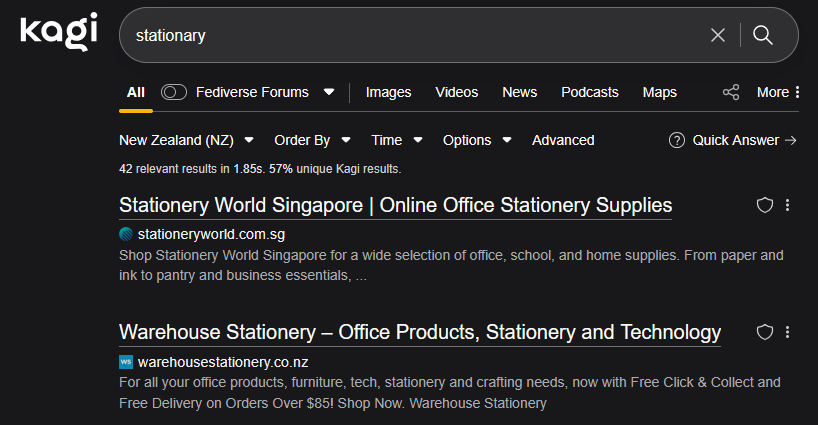Open the More menu

[x=779, y=92]
